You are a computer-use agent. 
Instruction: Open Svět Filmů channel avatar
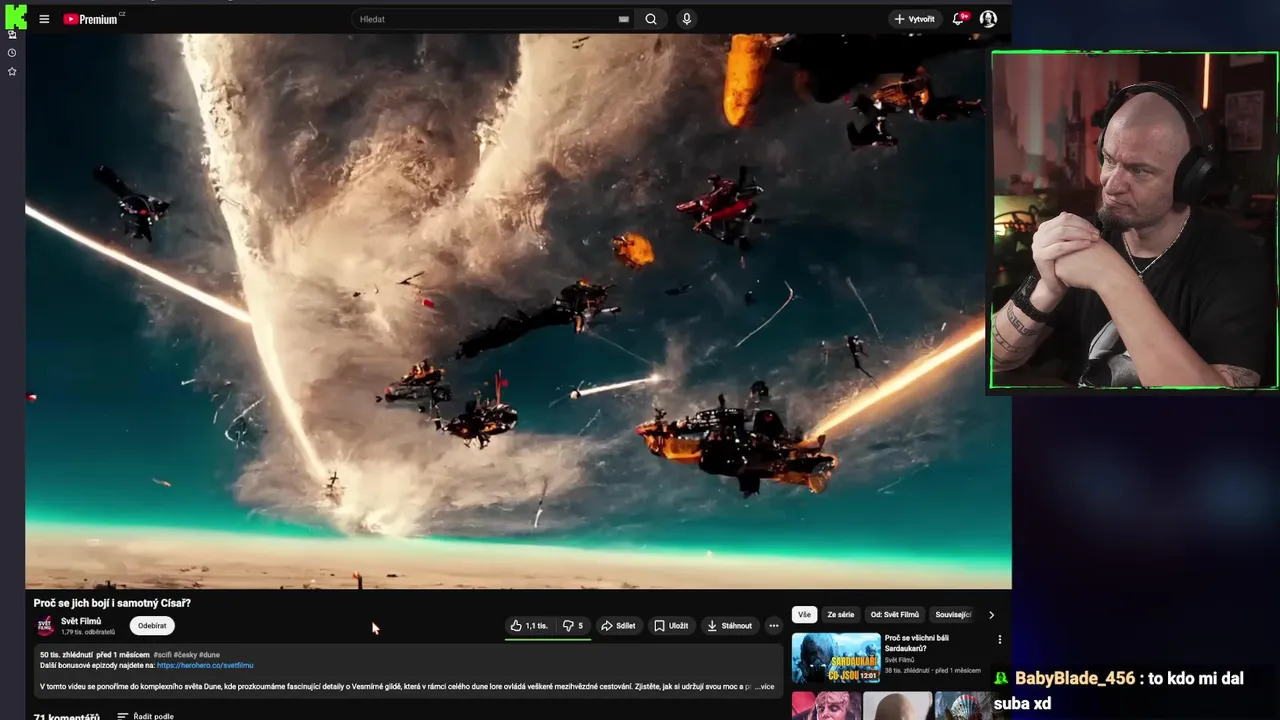[x=45, y=626]
